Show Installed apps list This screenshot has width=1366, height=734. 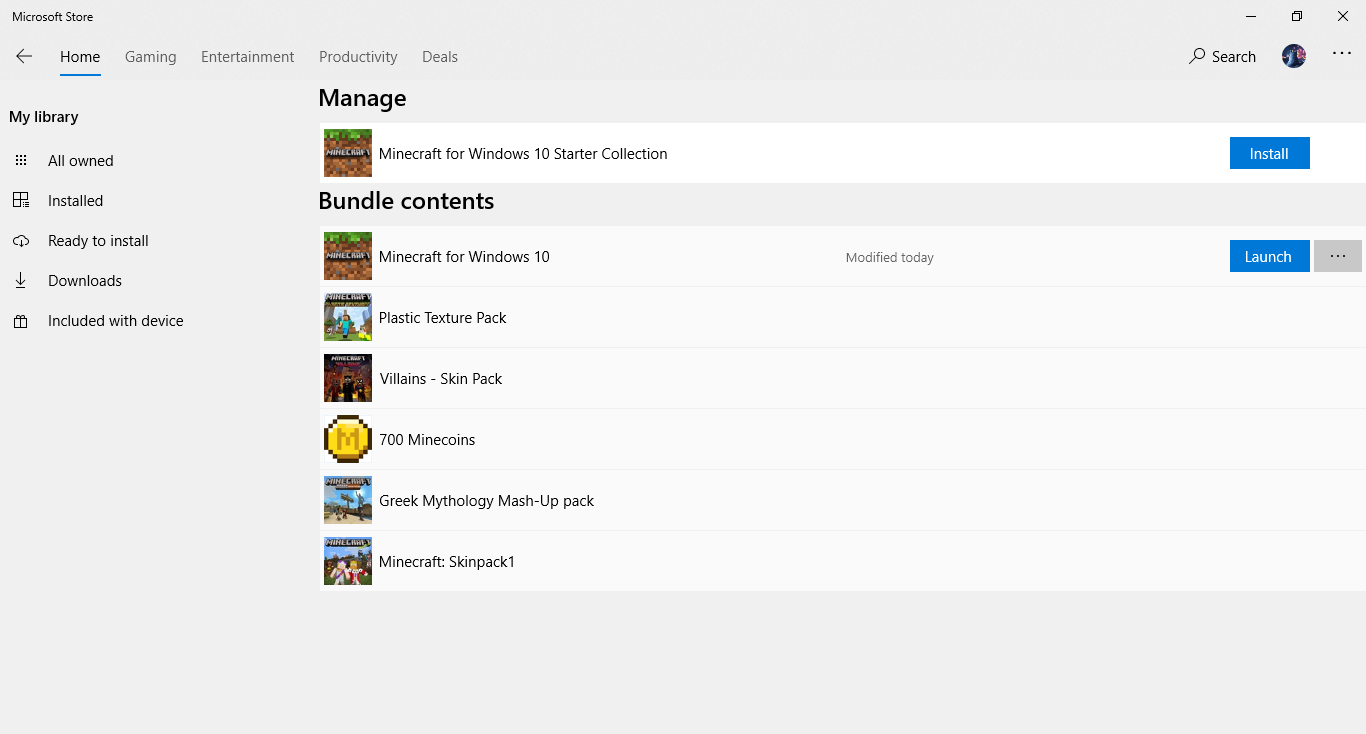[x=76, y=201]
